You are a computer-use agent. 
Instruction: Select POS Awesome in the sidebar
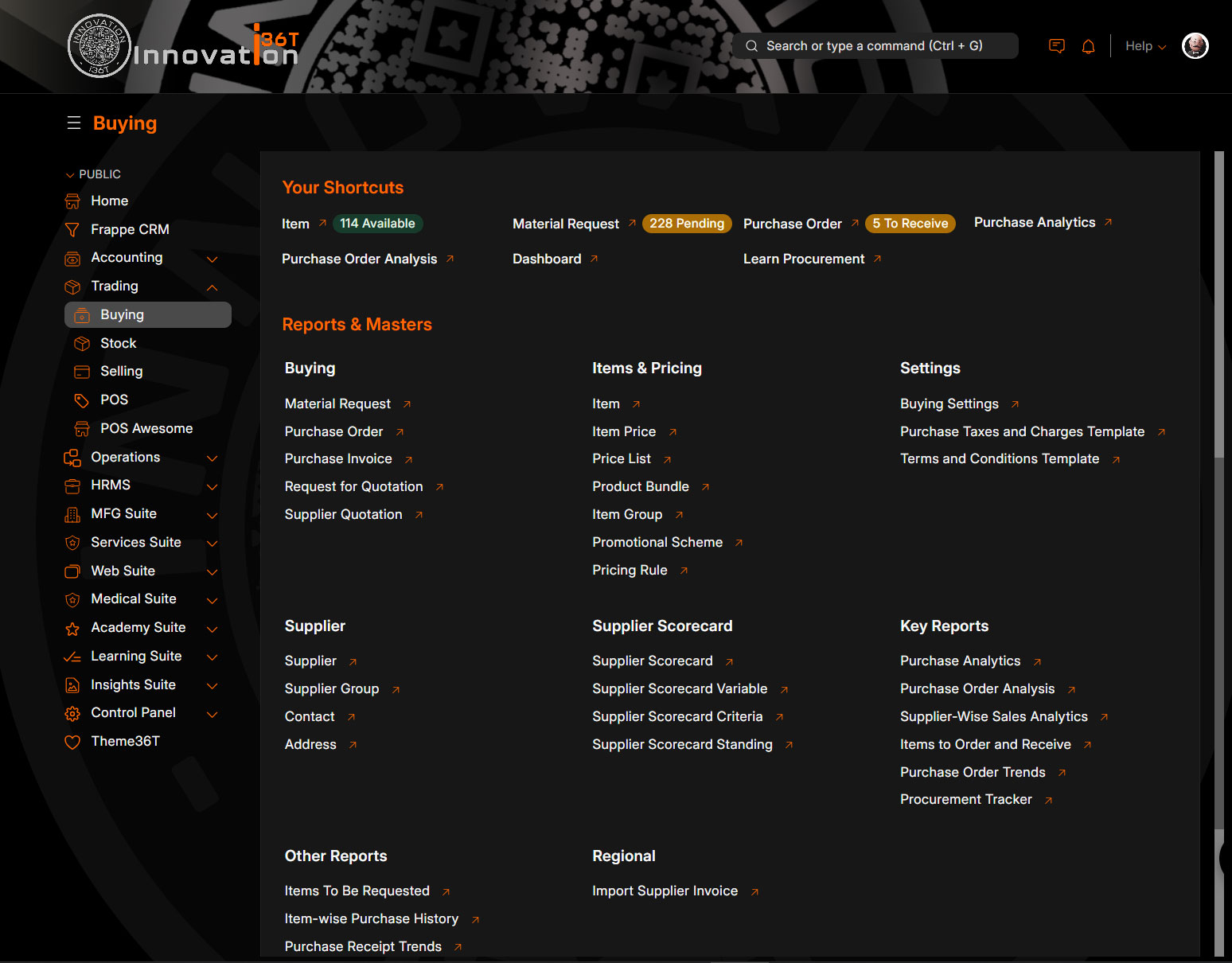click(x=146, y=428)
